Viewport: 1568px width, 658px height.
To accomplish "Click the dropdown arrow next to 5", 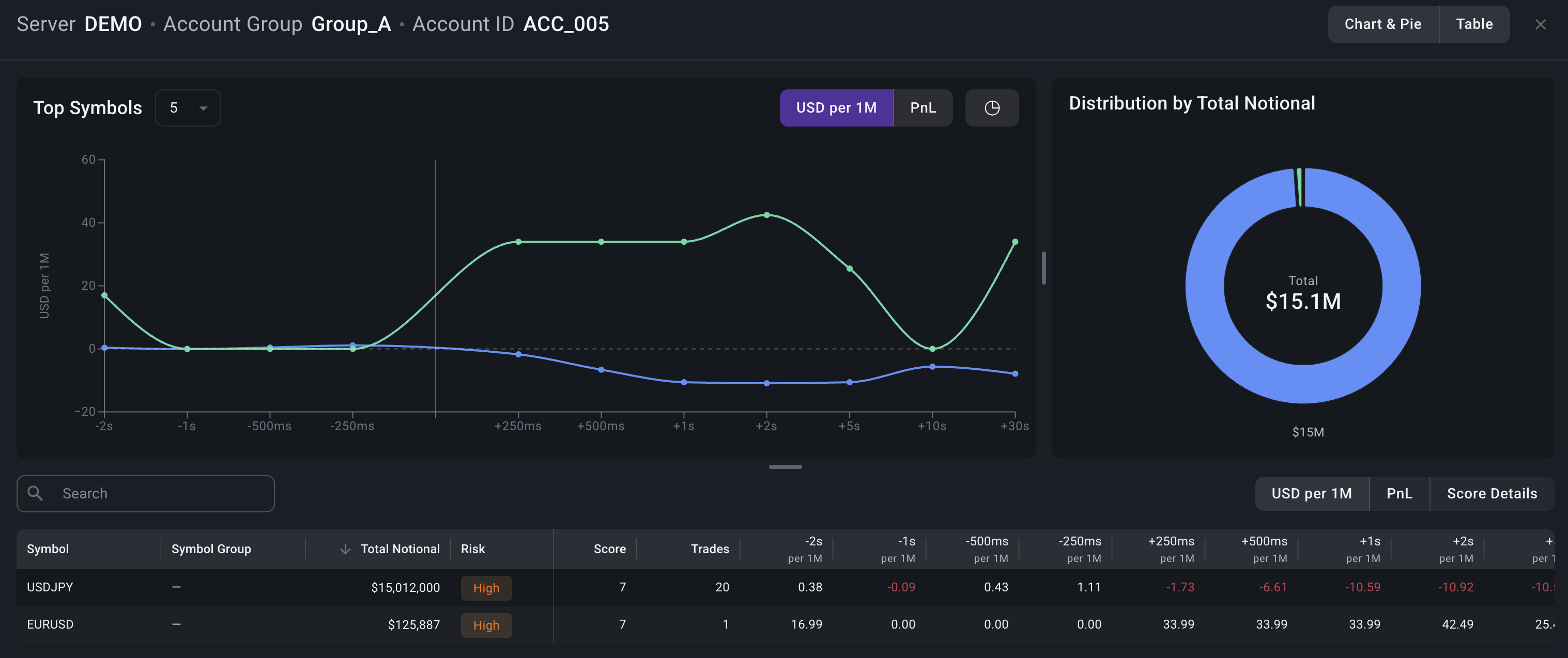I will pos(203,108).
